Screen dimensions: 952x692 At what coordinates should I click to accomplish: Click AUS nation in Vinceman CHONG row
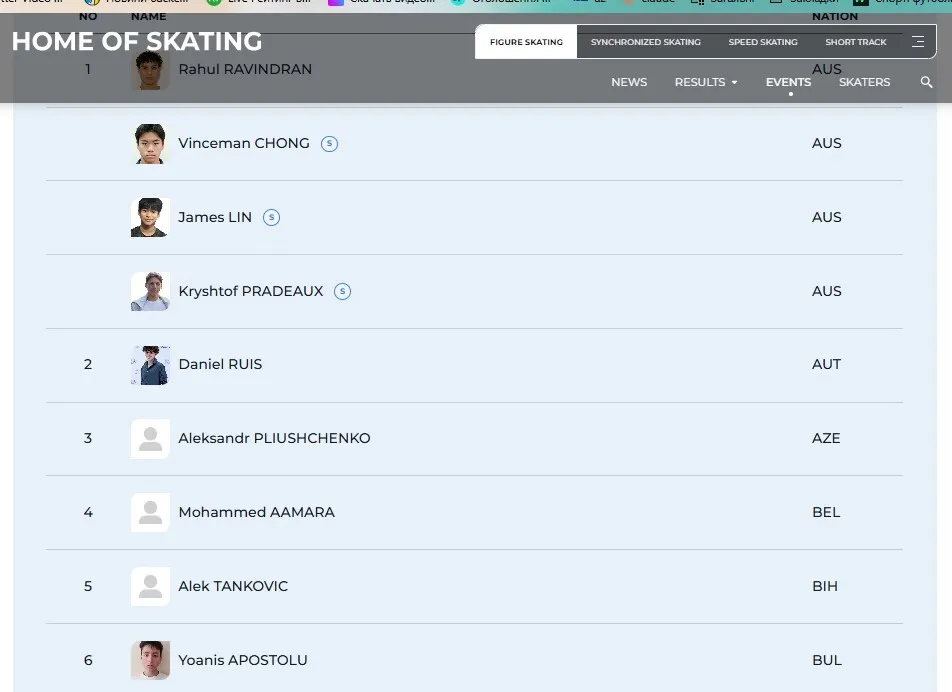(x=826, y=143)
